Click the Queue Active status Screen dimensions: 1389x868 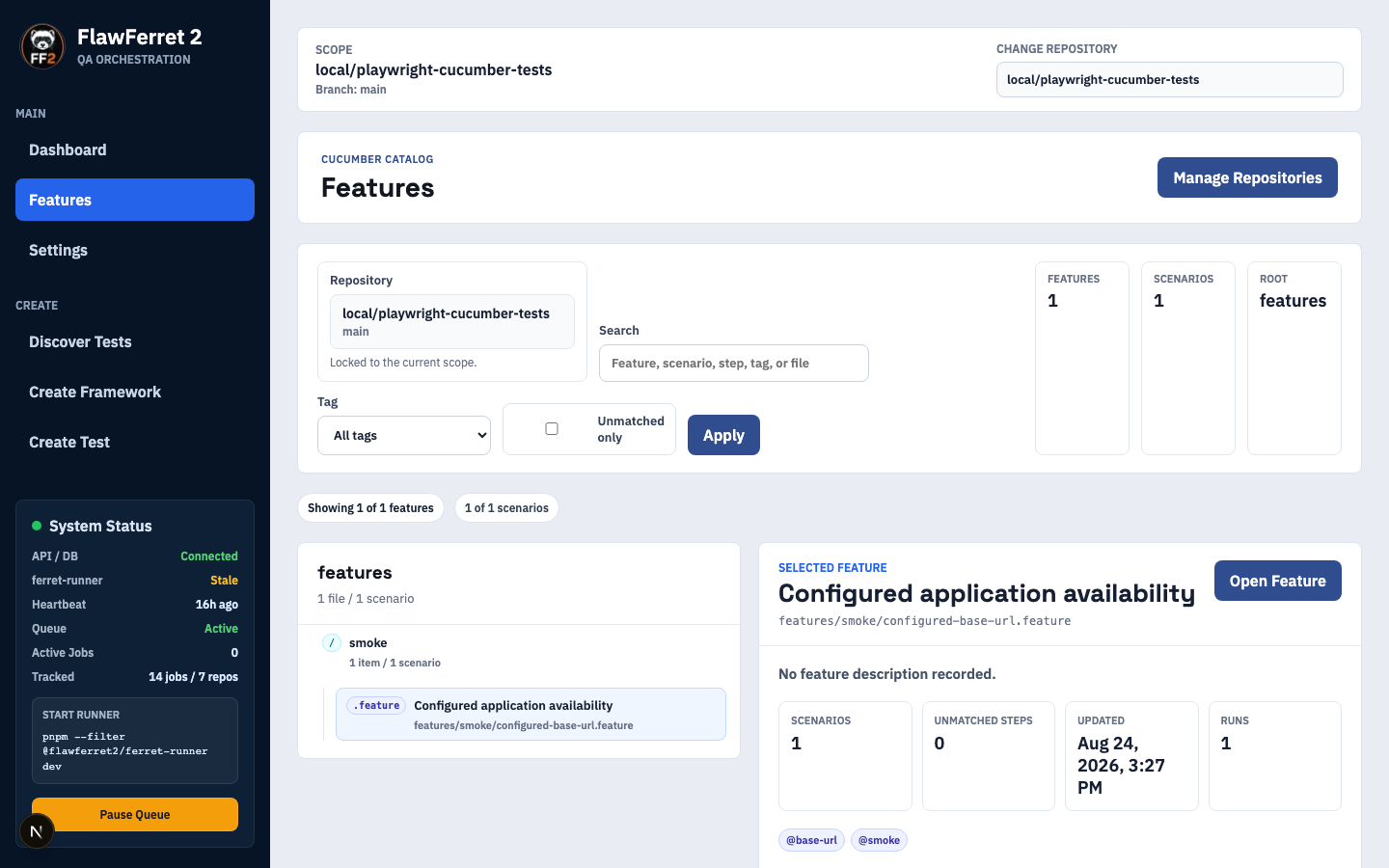[x=221, y=629]
